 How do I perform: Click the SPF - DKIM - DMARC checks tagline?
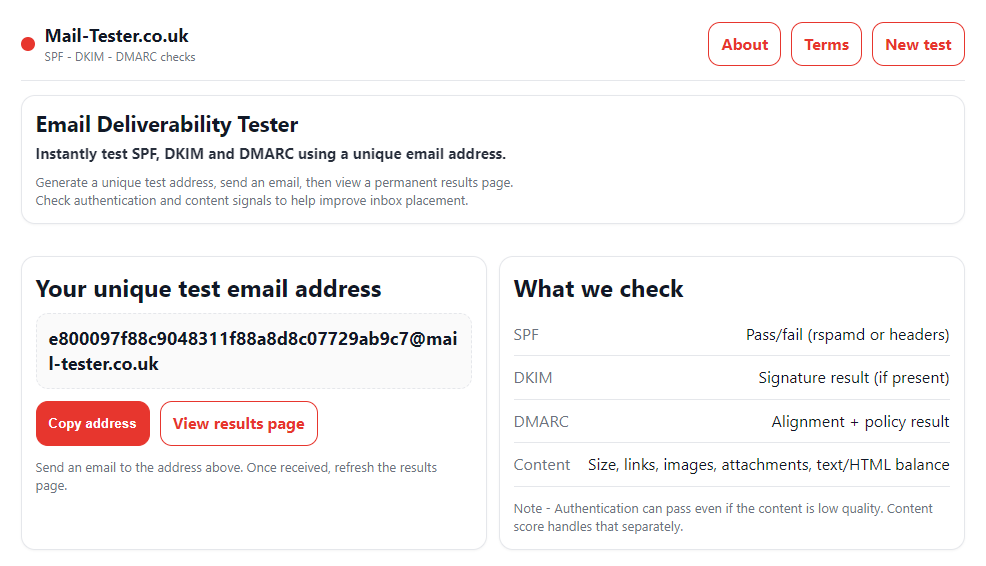point(120,57)
